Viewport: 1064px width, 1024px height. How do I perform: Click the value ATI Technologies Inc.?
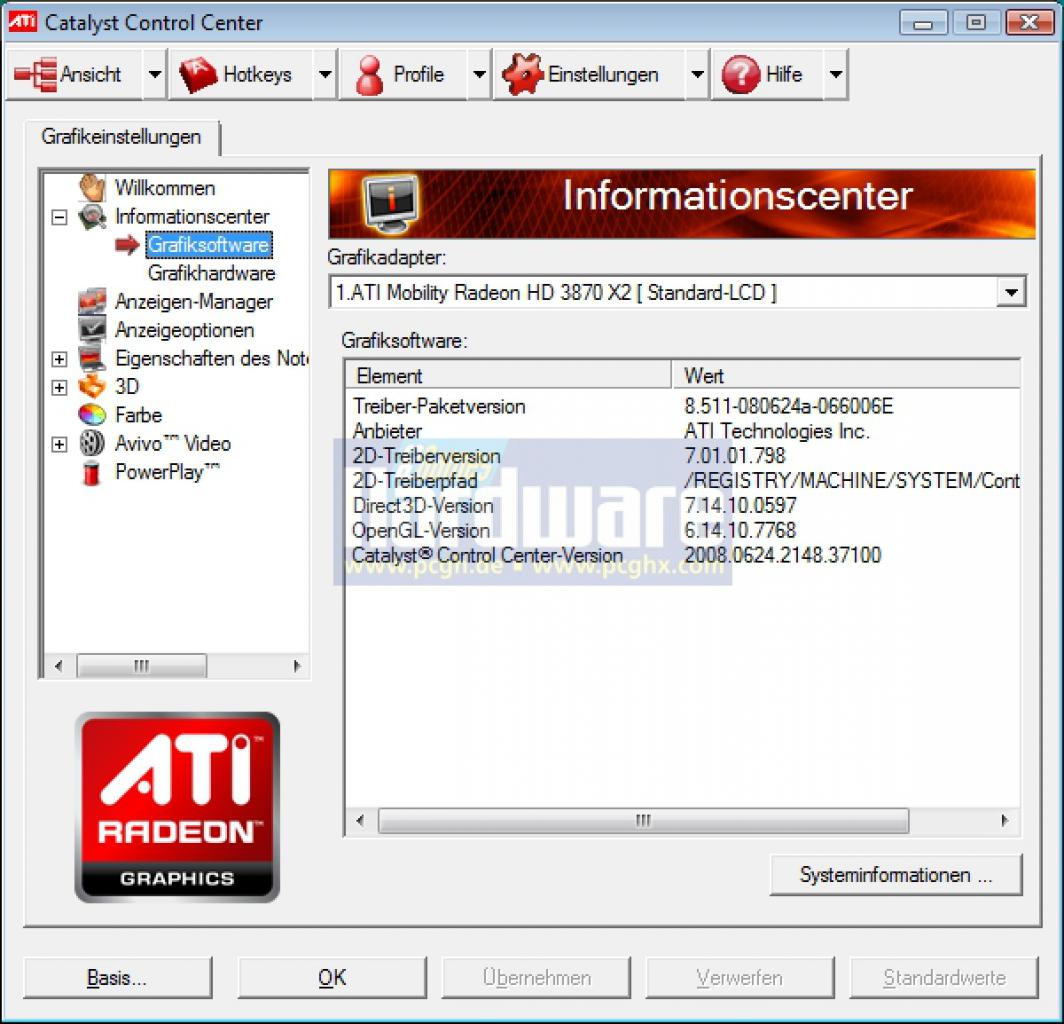[x=776, y=431]
